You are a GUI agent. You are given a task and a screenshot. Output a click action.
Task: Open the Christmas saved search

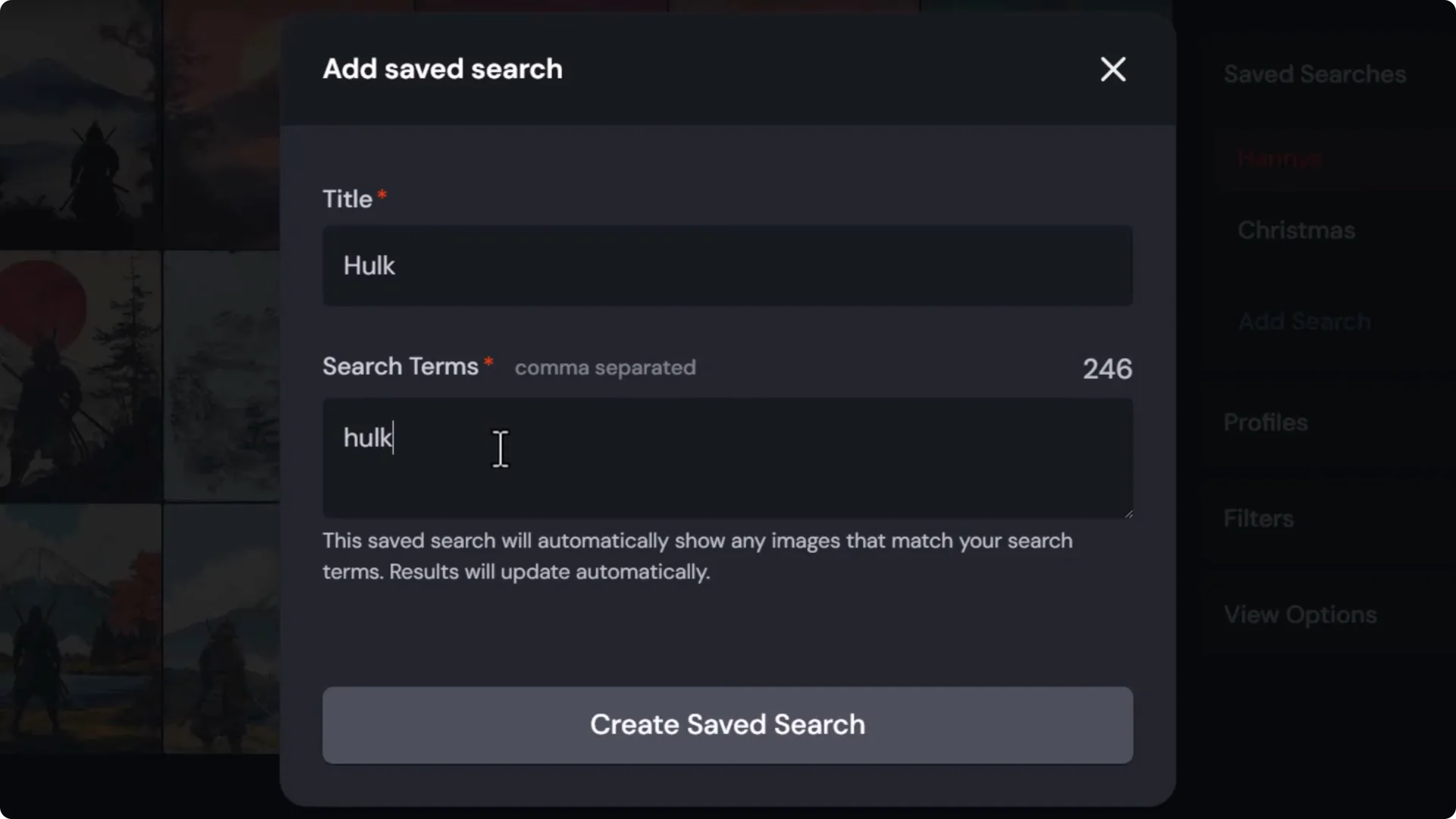click(x=1296, y=230)
